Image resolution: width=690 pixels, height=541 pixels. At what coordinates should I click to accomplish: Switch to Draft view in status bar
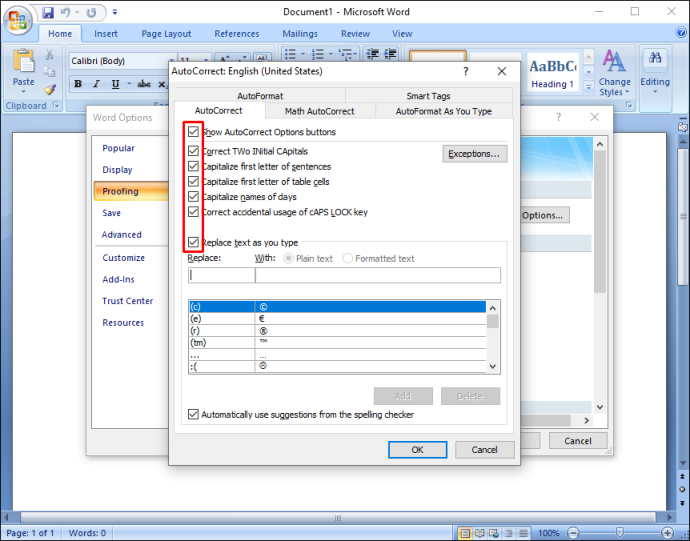[x=523, y=533]
